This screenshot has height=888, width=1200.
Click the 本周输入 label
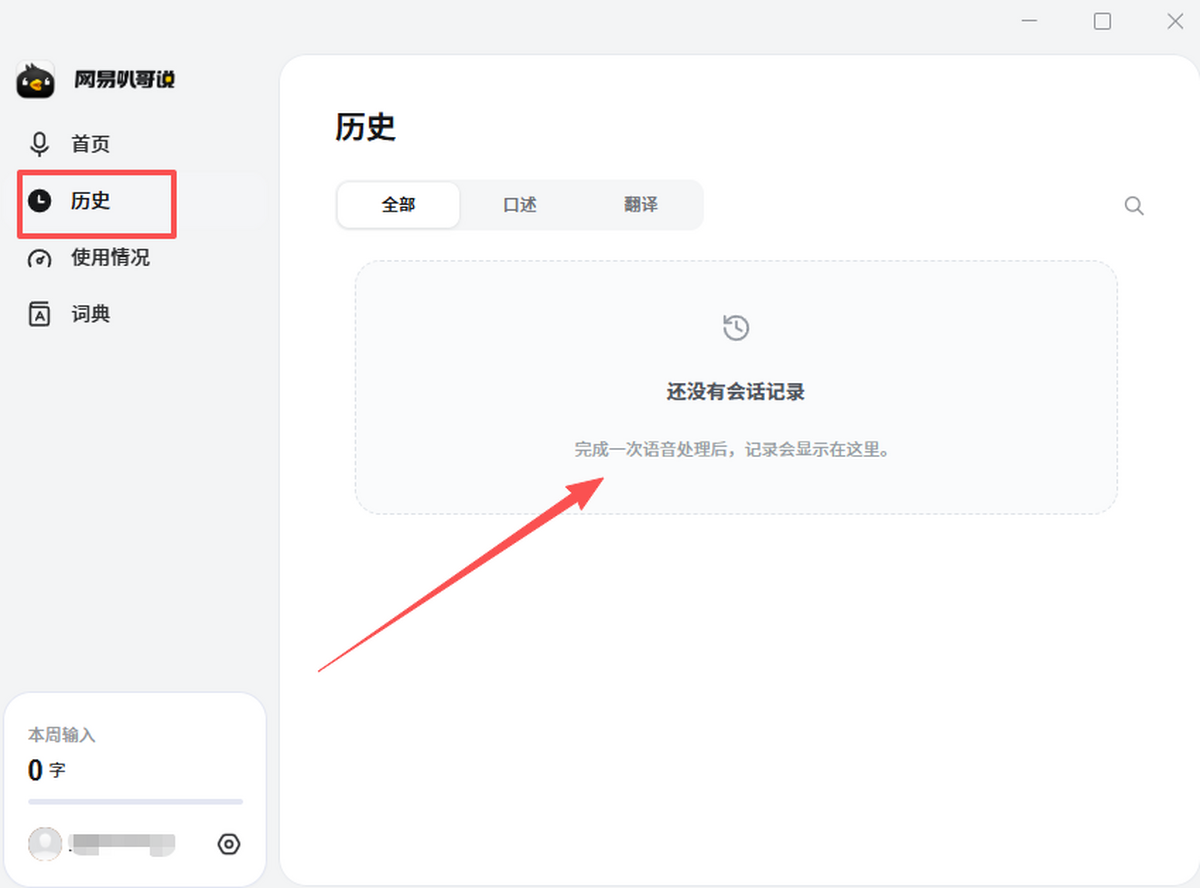point(62,734)
